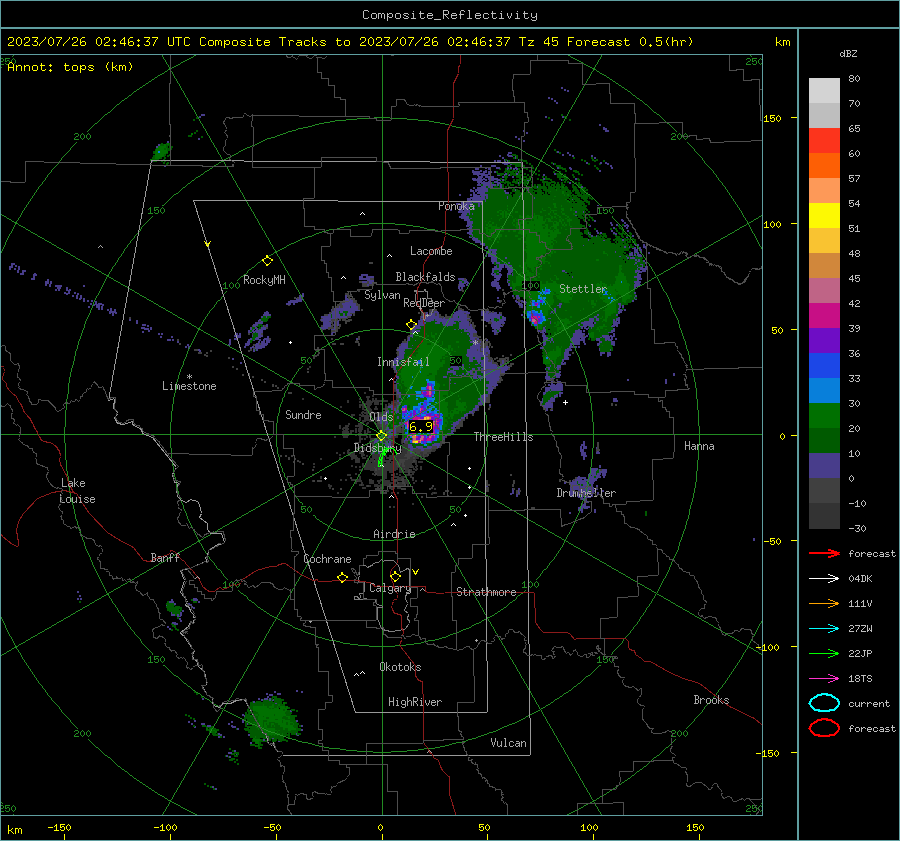Click the green storm track at Didsbury
This screenshot has height=841, width=900.
(x=382, y=458)
